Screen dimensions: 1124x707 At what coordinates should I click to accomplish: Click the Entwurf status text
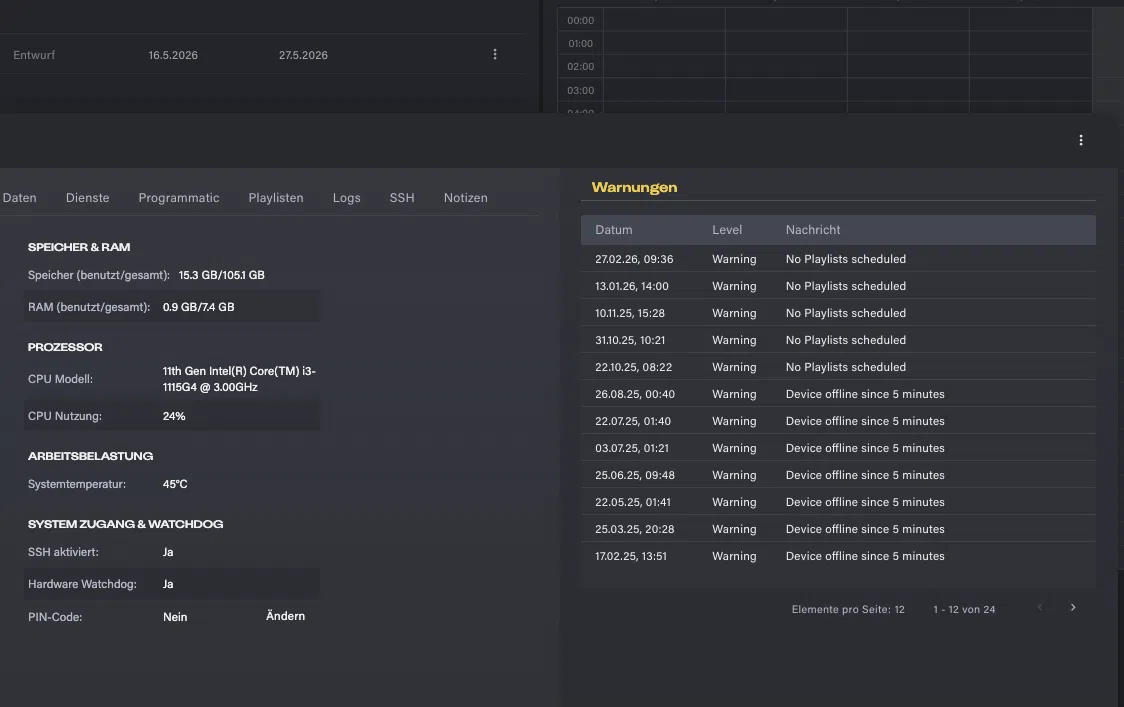point(34,55)
